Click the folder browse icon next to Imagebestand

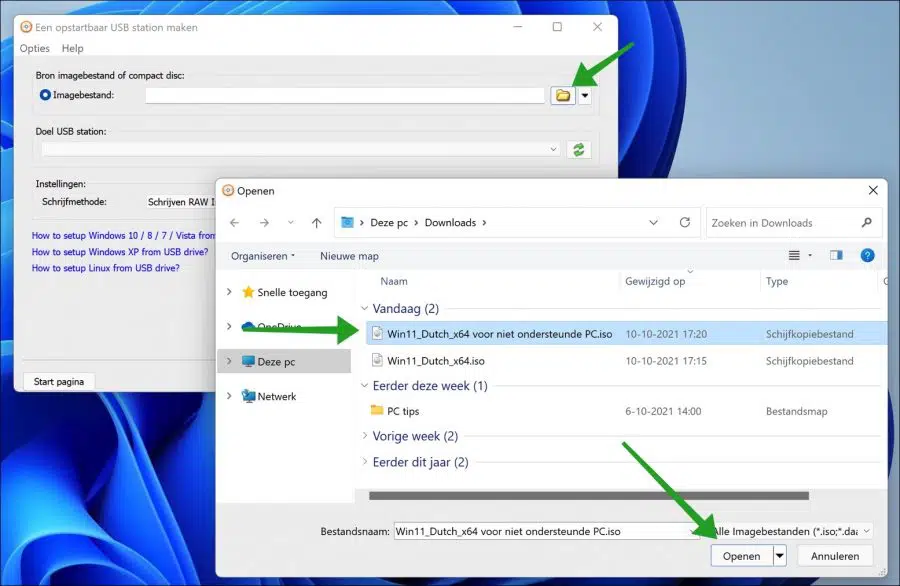click(x=562, y=95)
